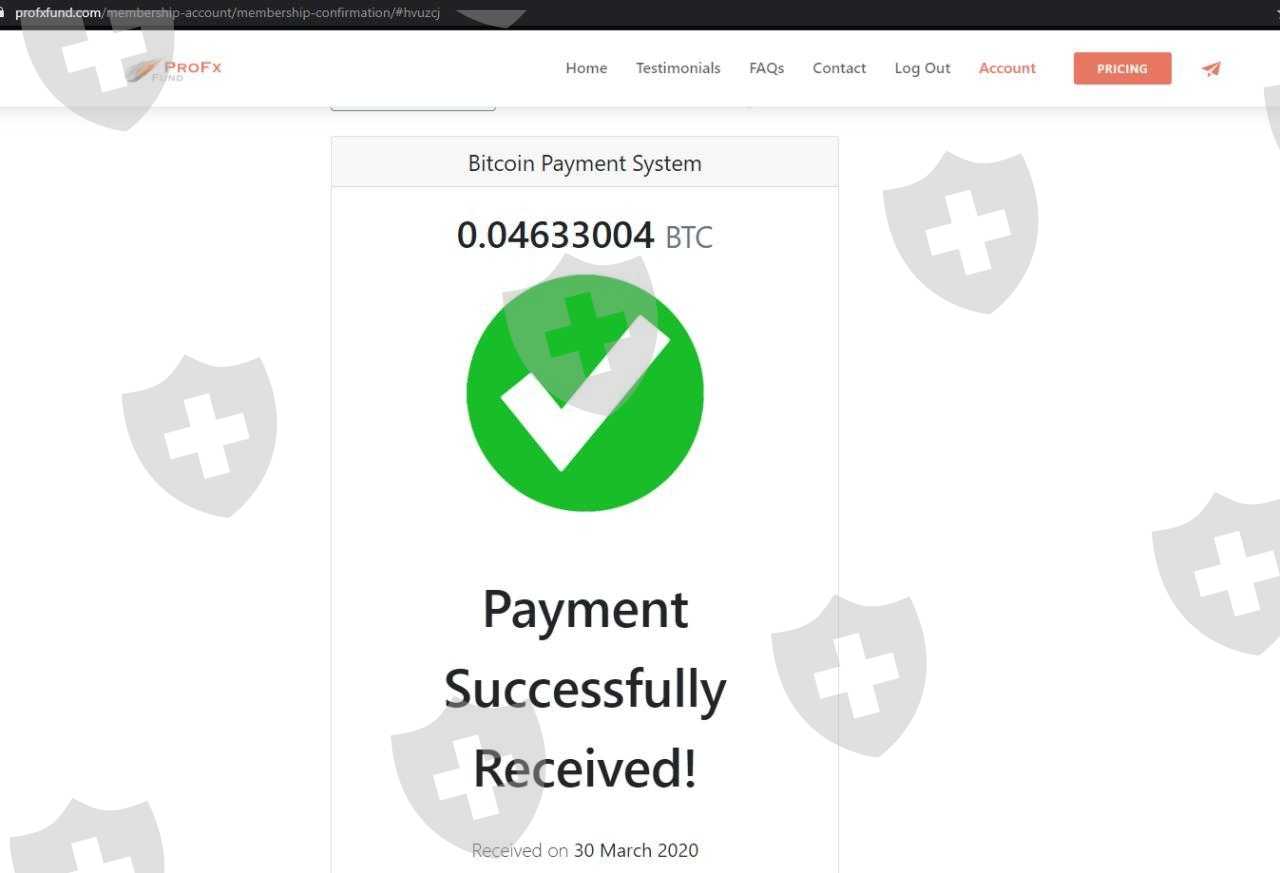The width and height of the screenshot is (1280, 873).
Task: Click the lock icon in address bar
Action: pos(3,13)
